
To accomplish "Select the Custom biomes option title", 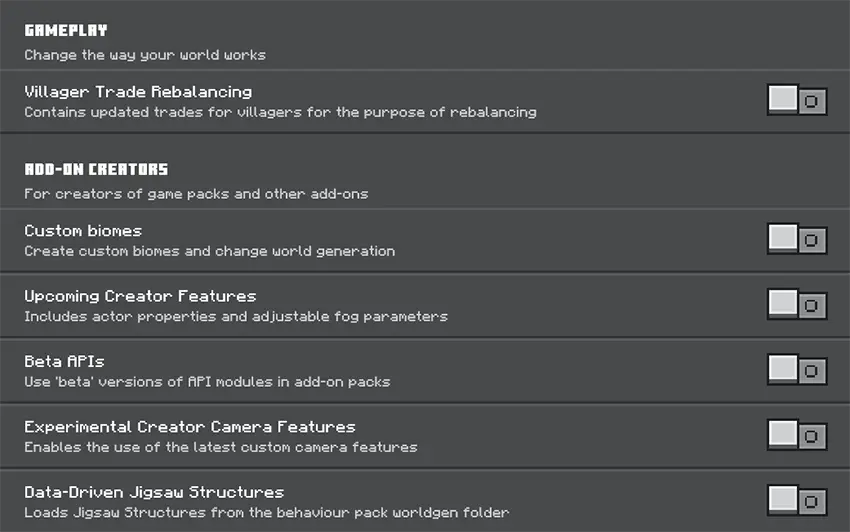I will coord(83,231).
